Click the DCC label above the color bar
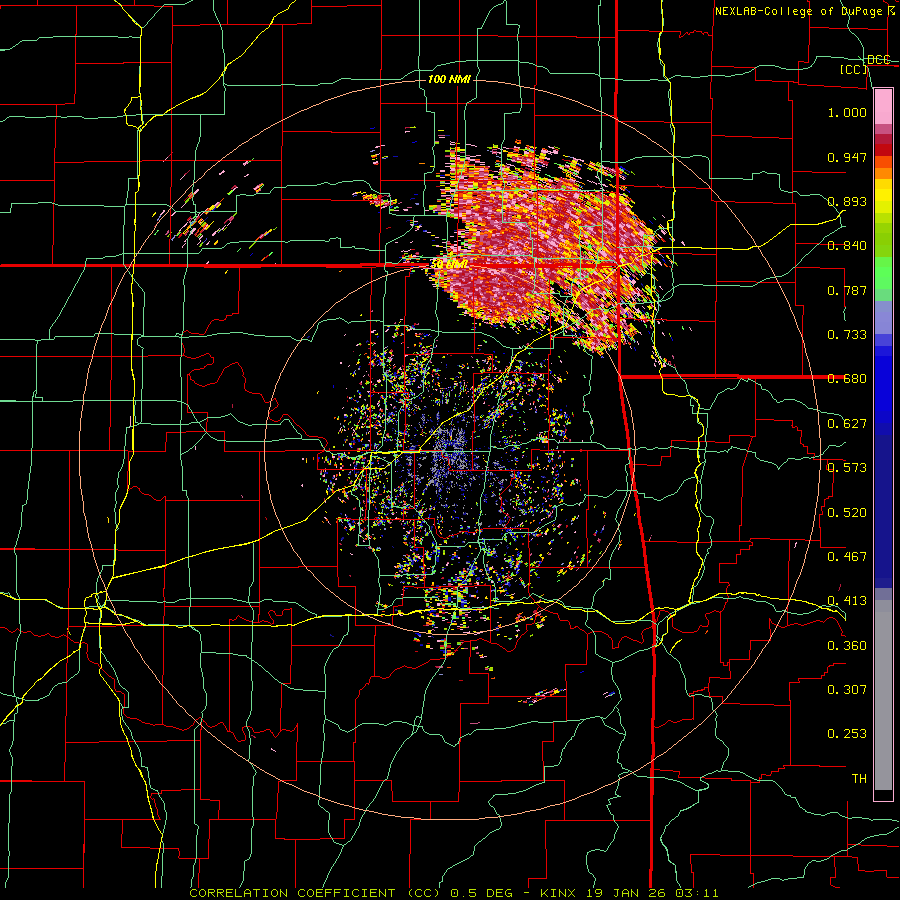 [878, 60]
